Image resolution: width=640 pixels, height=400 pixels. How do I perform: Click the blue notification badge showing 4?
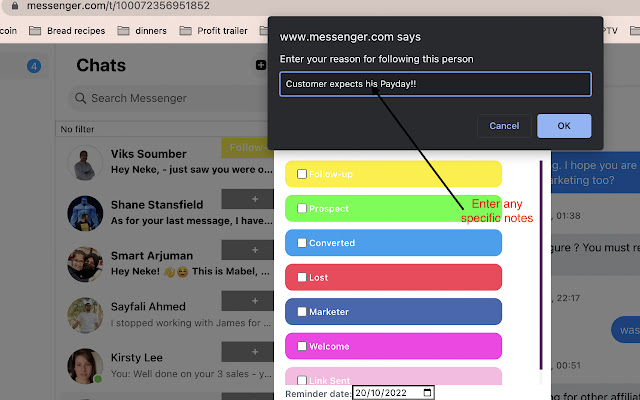point(34,66)
